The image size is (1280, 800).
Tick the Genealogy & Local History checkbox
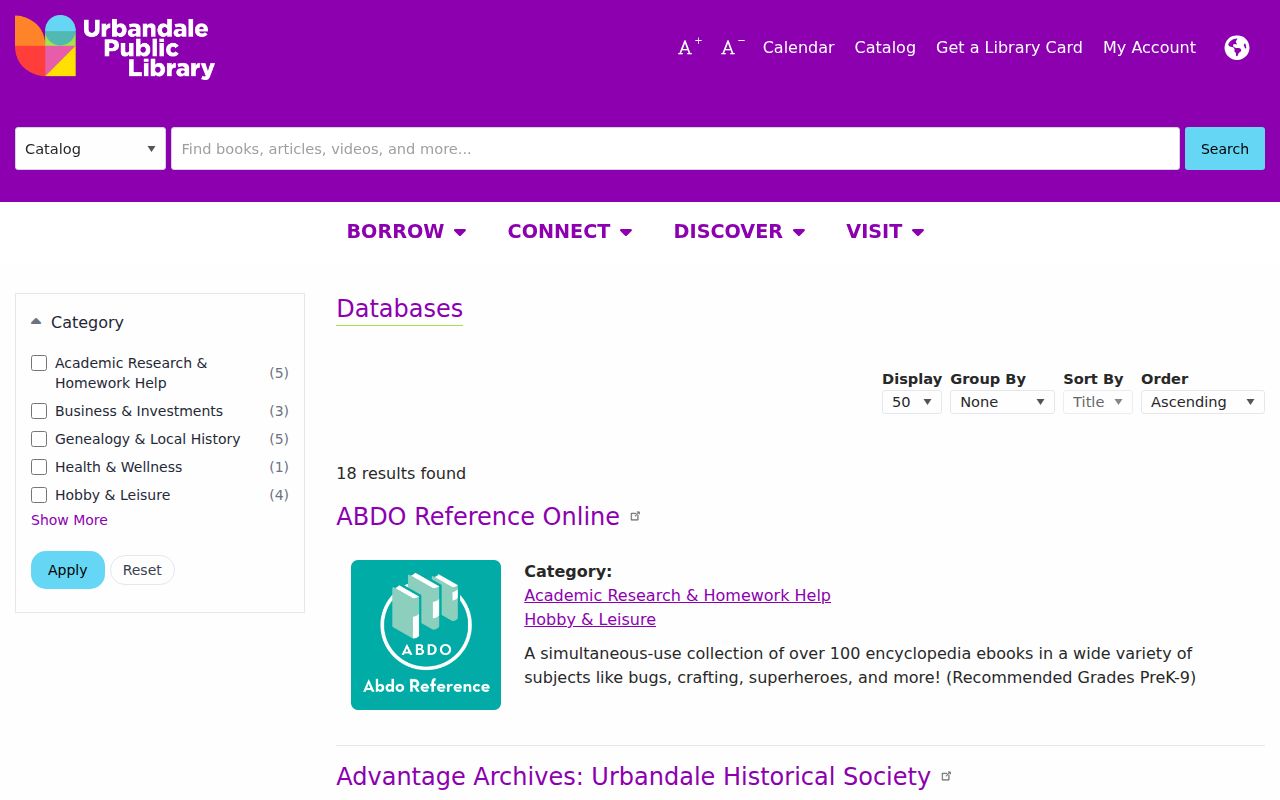pos(39,439)
